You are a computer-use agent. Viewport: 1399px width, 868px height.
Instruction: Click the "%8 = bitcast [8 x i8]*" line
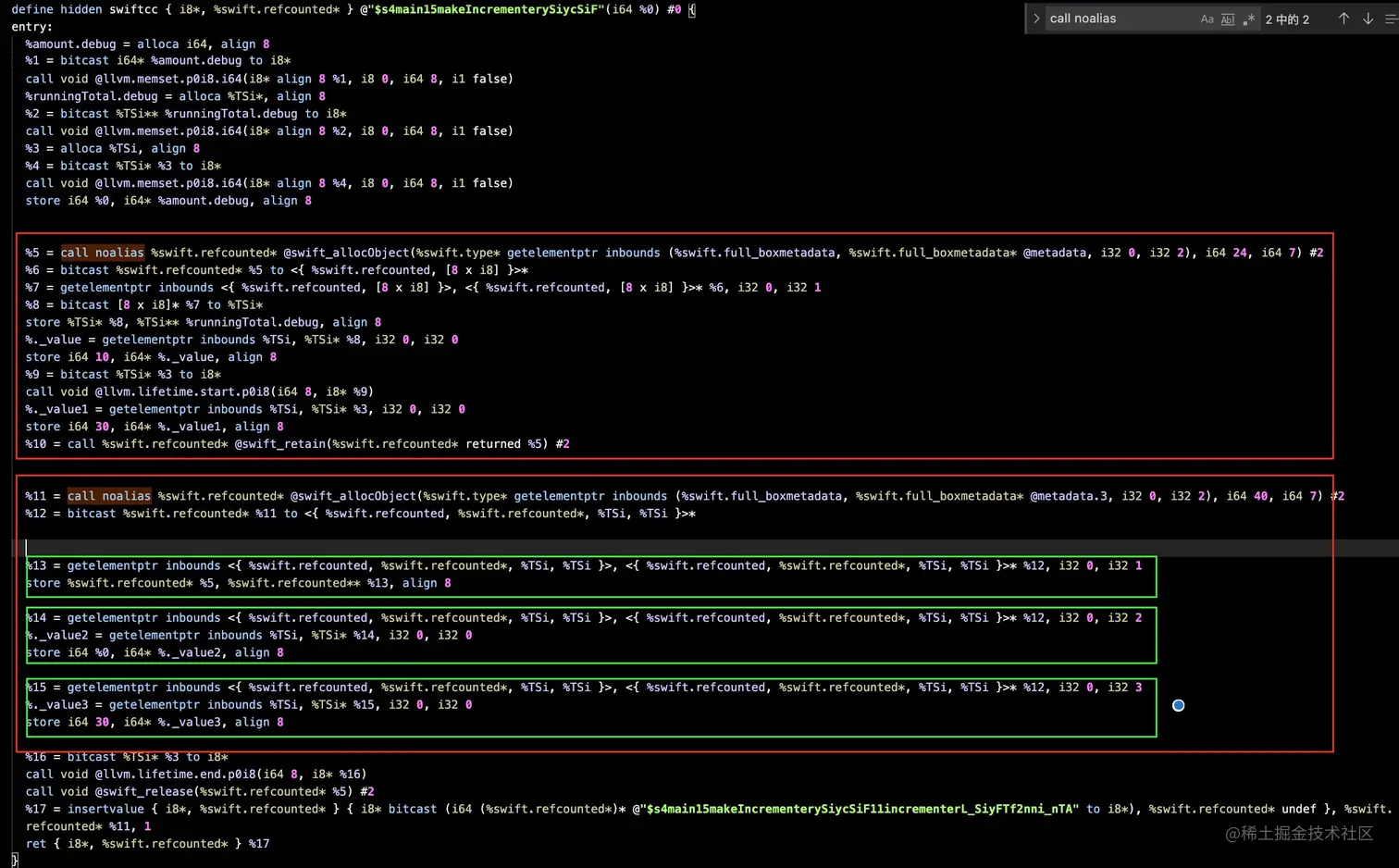tap(144, 304)
